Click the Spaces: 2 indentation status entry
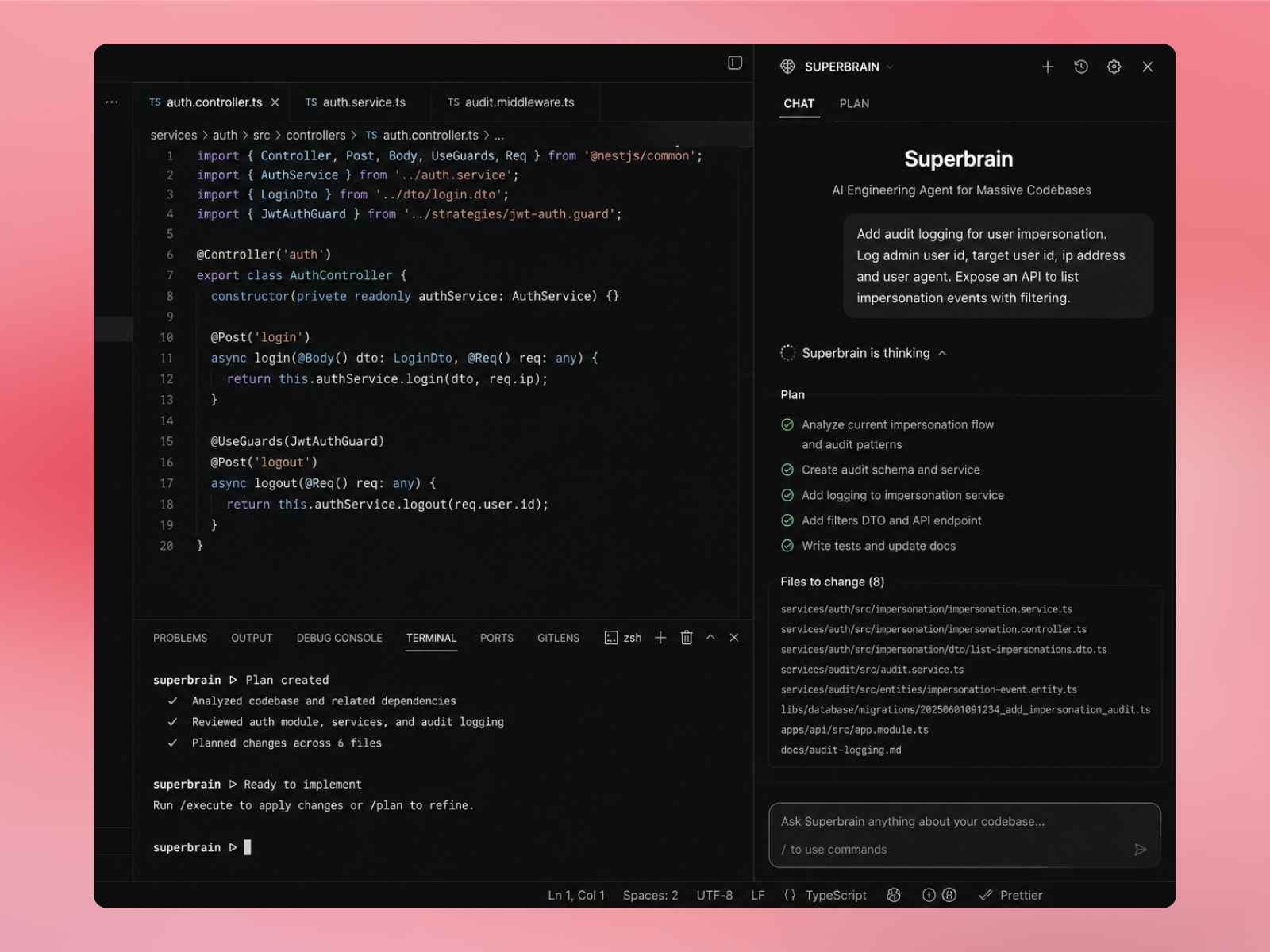The height and width of the screenshot is (952, 1270). (650, 895)
